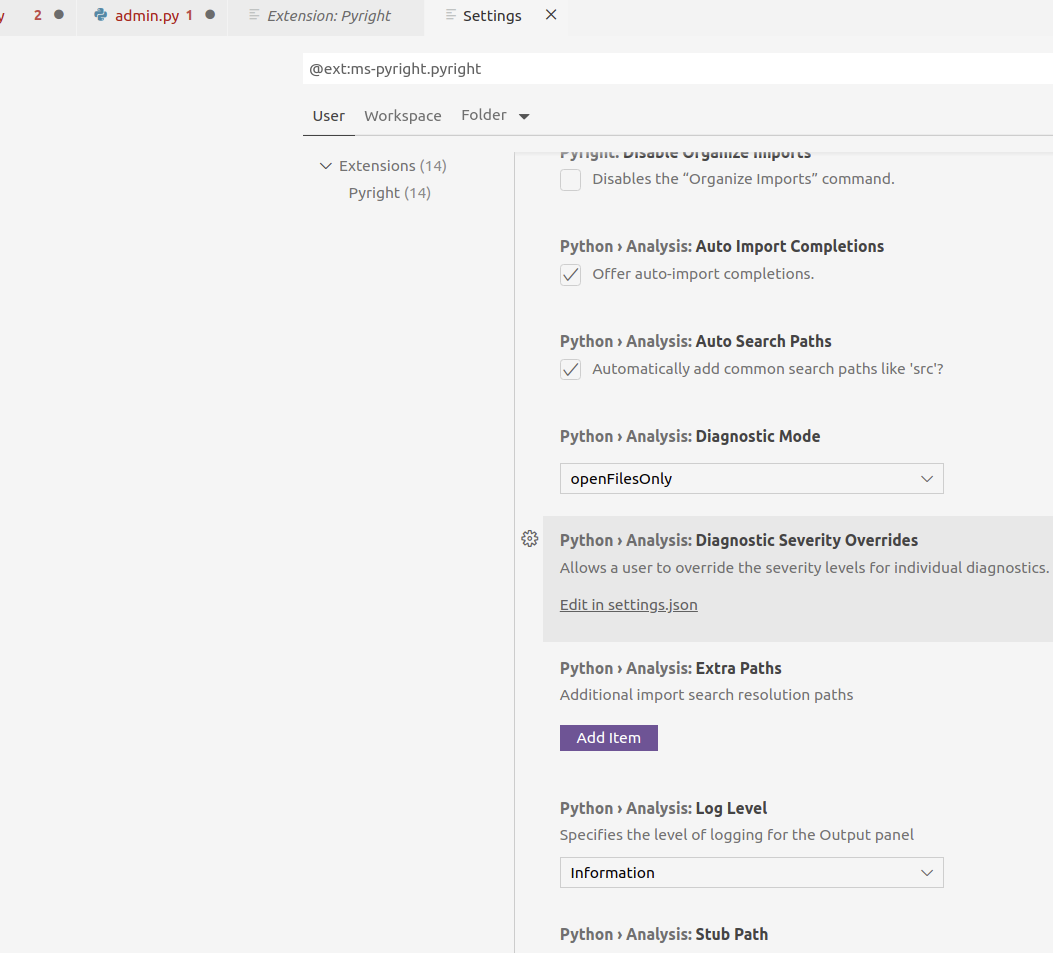This screenshot has width=1053, height=953.
Task: Open the Diagnostic Mode dropdown
Action: (751, 478)
